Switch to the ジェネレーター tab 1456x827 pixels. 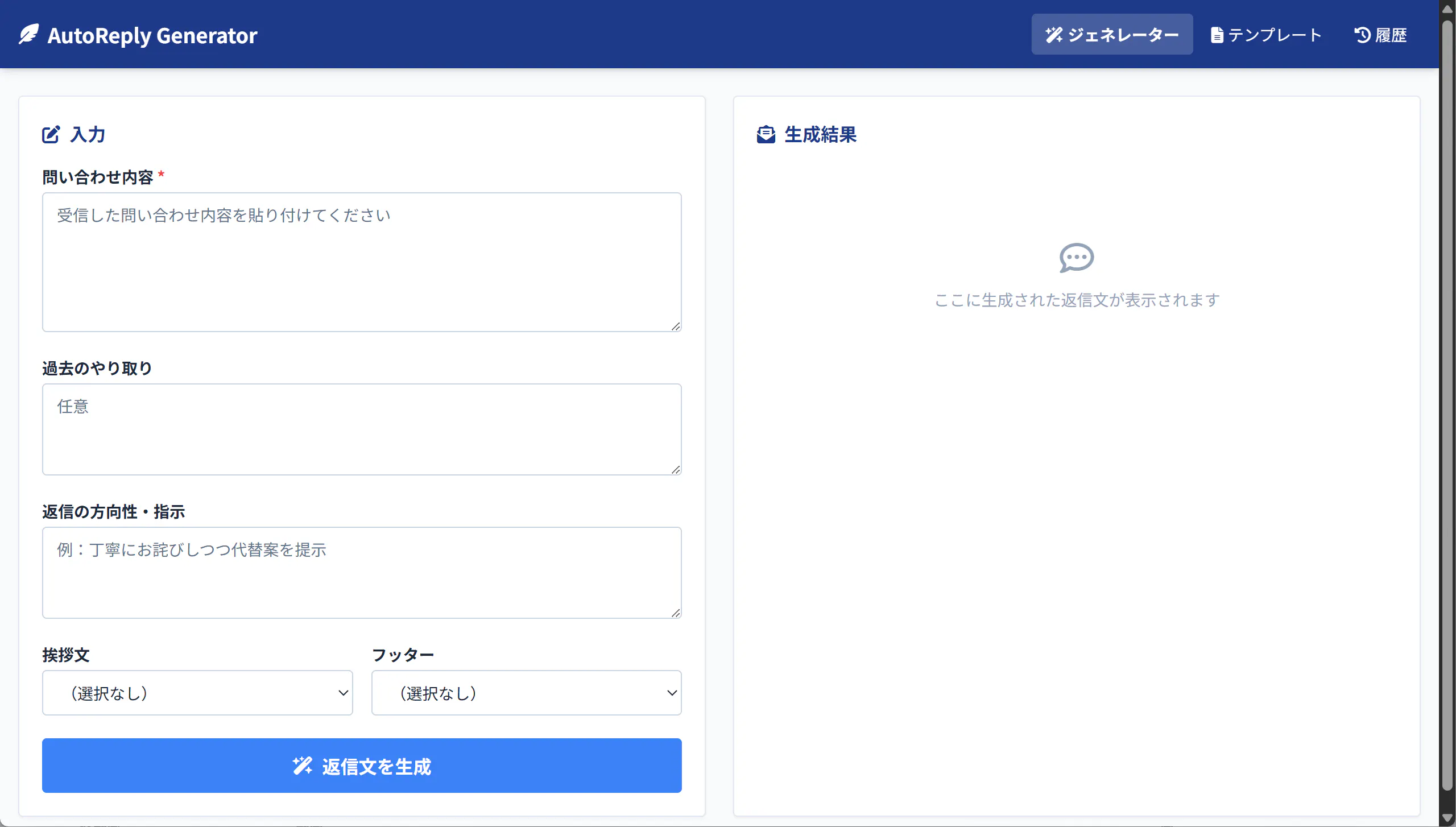coord(1112,34)
